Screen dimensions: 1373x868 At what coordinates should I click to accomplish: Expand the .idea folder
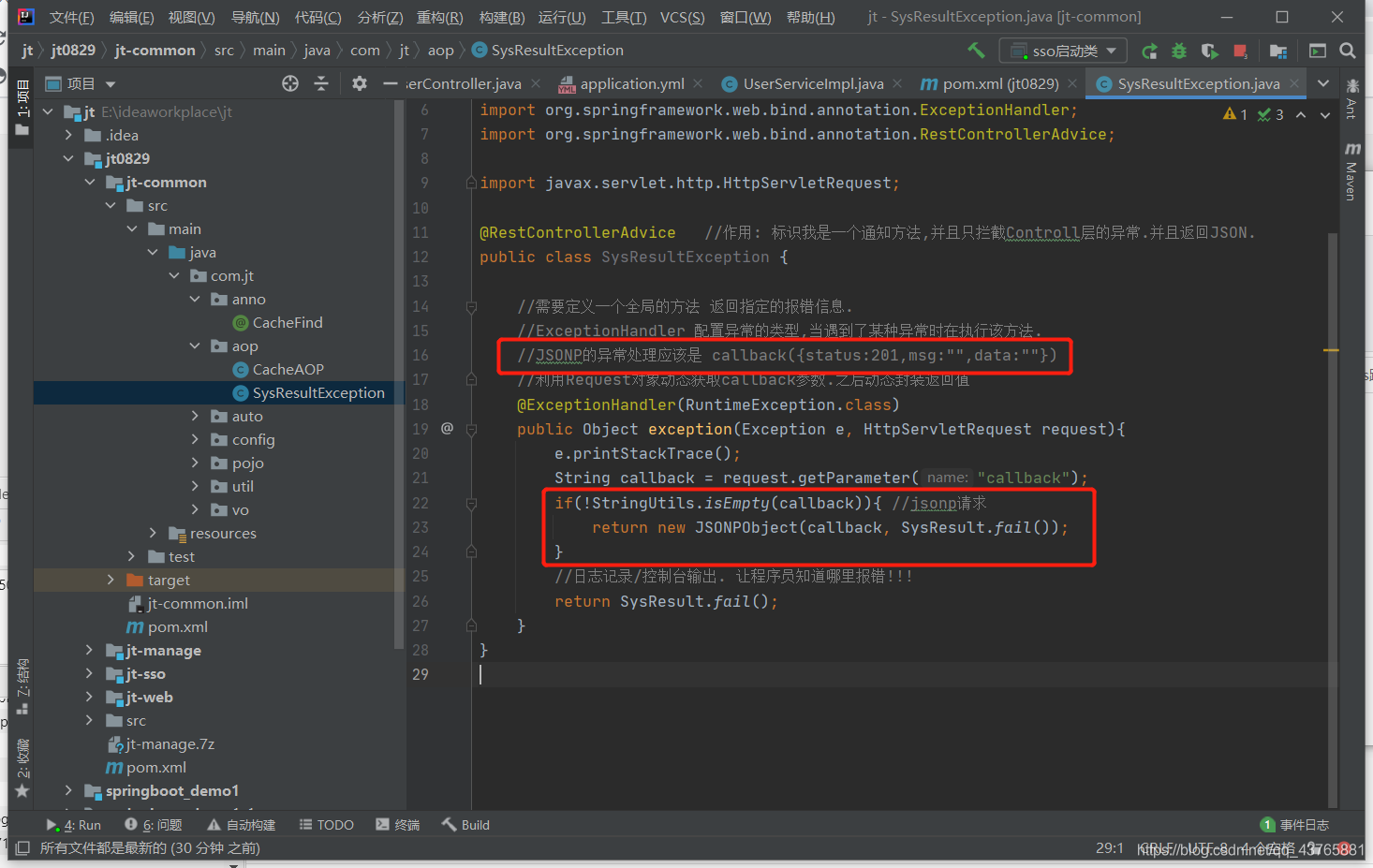coord(68,135)
